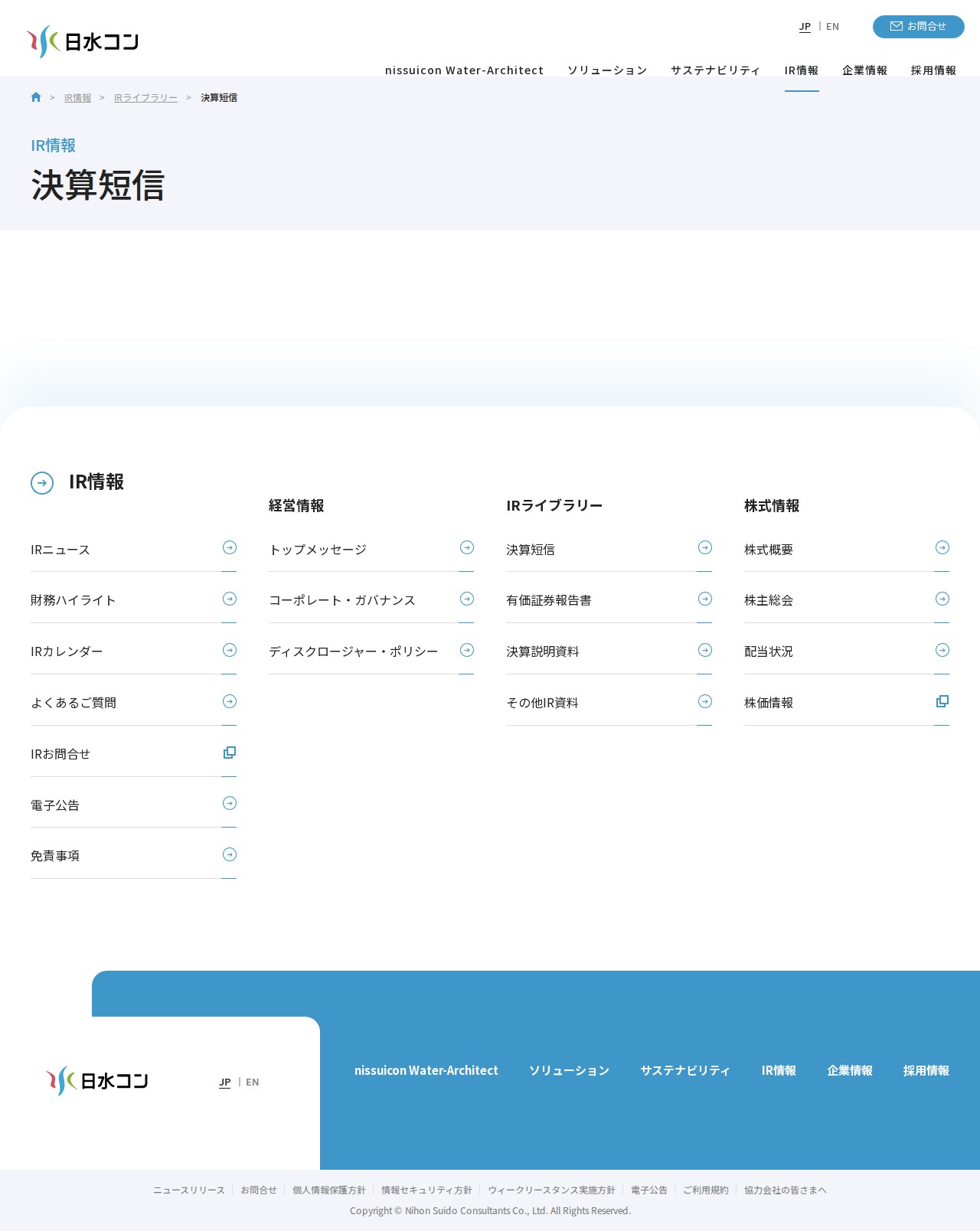Open 採用情報 in the footer navigation
The width and height of the screenshot is (980, 1231).
pyautogui.click(x=926, y=1070)
